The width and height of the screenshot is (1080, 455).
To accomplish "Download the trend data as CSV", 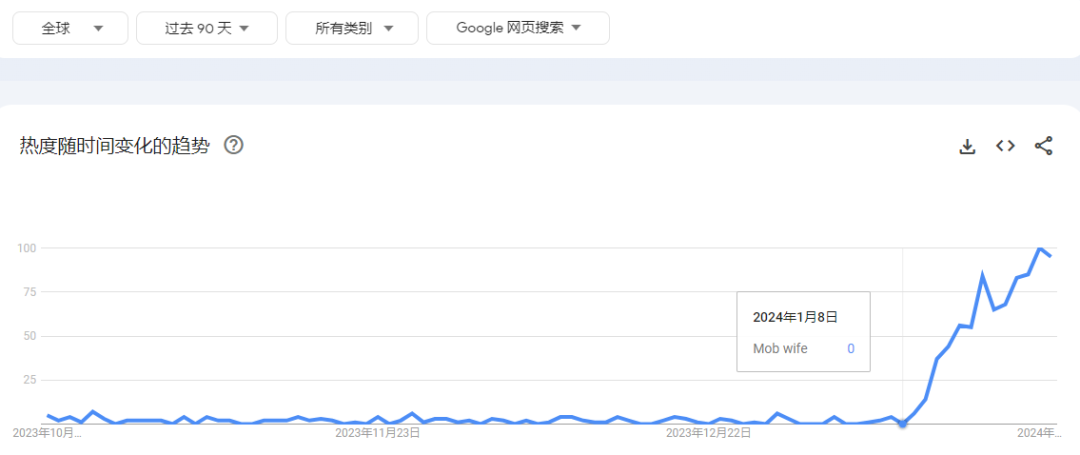I will pyautogui.click(x=967, y=146).
